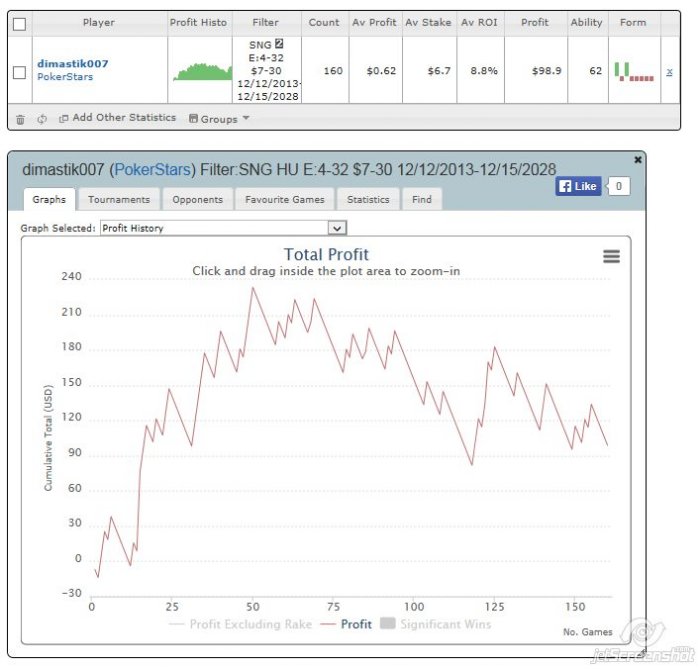This screenshot has width=700, height=669.
Task: Click the Av Profit value $0.62
Action: 381,71
